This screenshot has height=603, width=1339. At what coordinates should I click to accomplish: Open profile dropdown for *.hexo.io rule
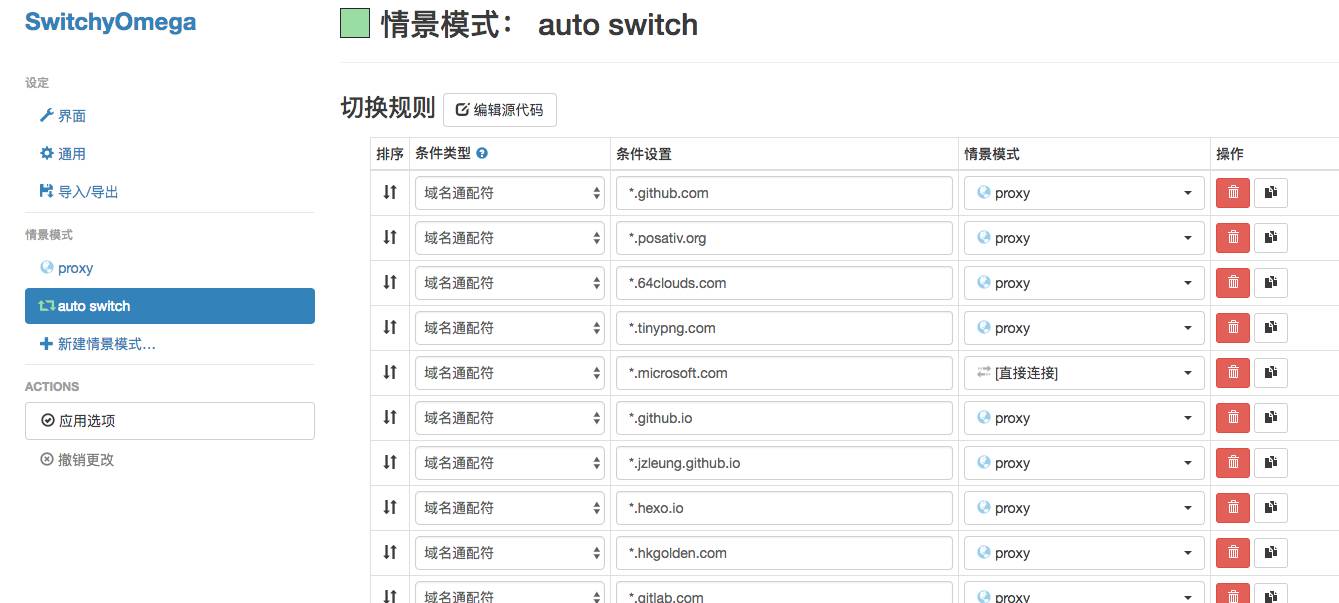[1084, 508]
